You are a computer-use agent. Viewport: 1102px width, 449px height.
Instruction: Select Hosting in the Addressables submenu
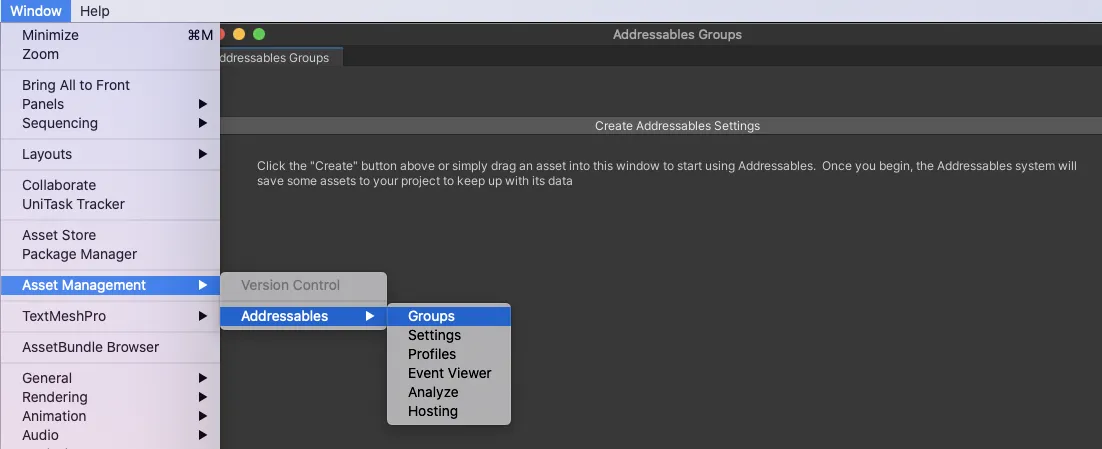[449, 411]
